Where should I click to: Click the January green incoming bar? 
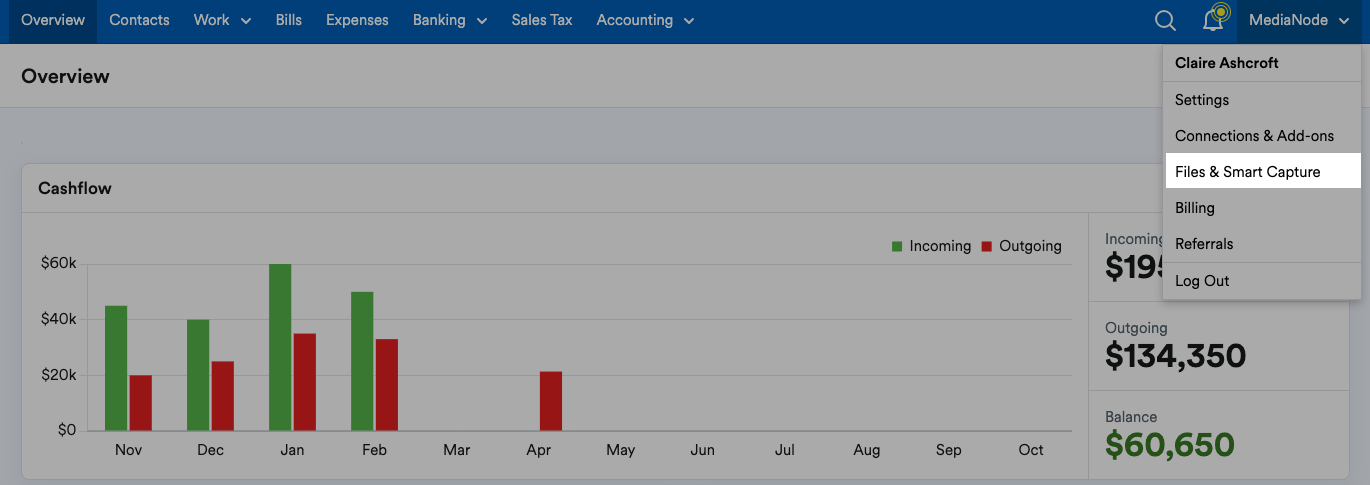280,347
